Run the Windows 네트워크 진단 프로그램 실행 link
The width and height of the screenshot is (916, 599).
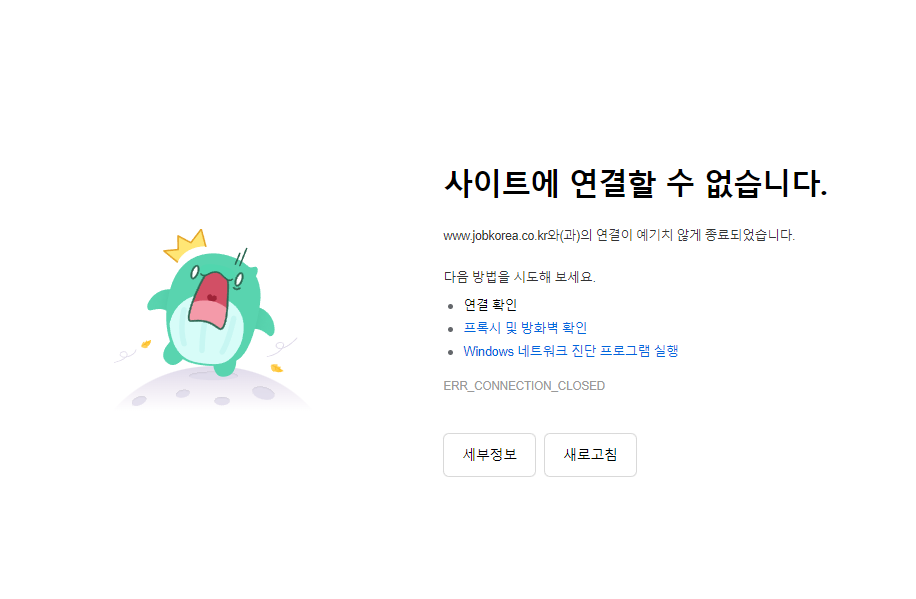[x=571, y=351]
